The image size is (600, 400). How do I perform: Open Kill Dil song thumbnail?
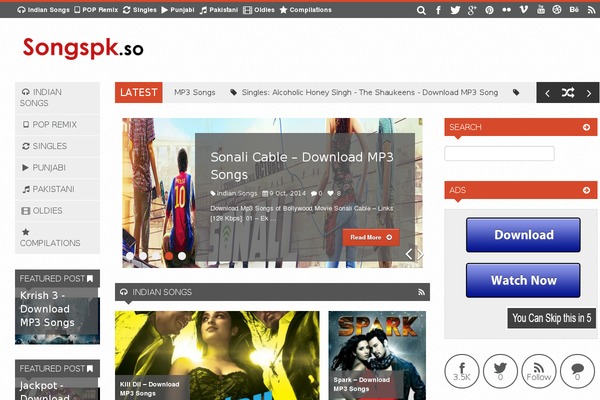[217, 356]
